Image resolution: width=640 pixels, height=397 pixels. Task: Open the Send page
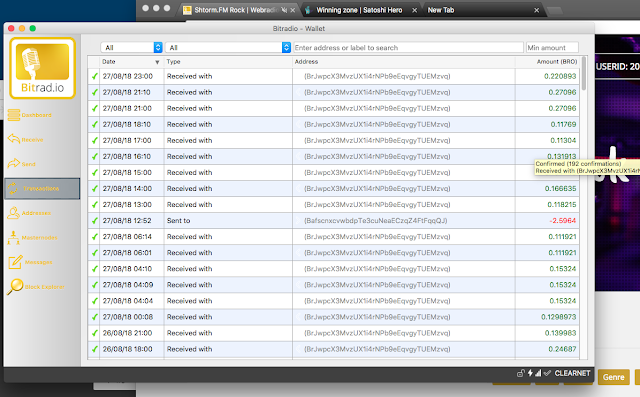22,164
